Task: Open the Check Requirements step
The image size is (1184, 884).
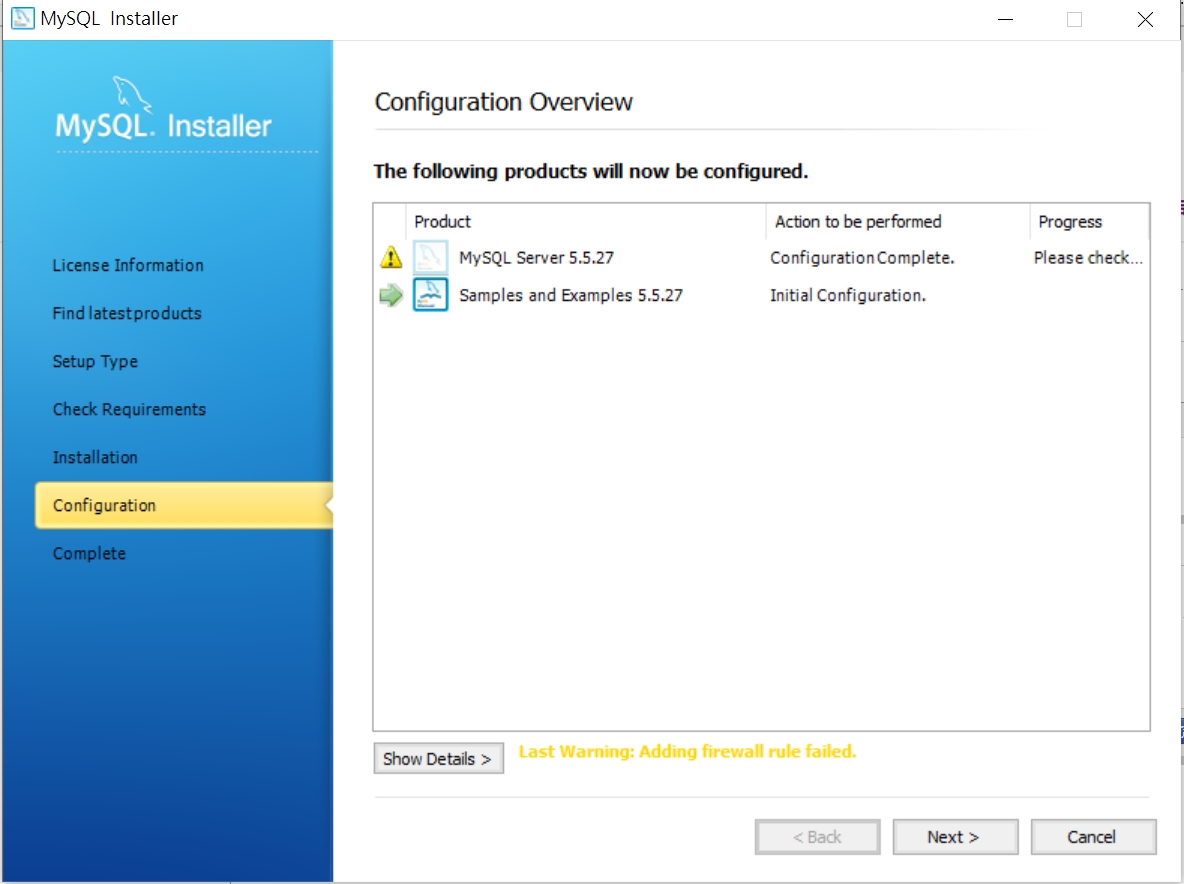Action: [x=129, y=409]
